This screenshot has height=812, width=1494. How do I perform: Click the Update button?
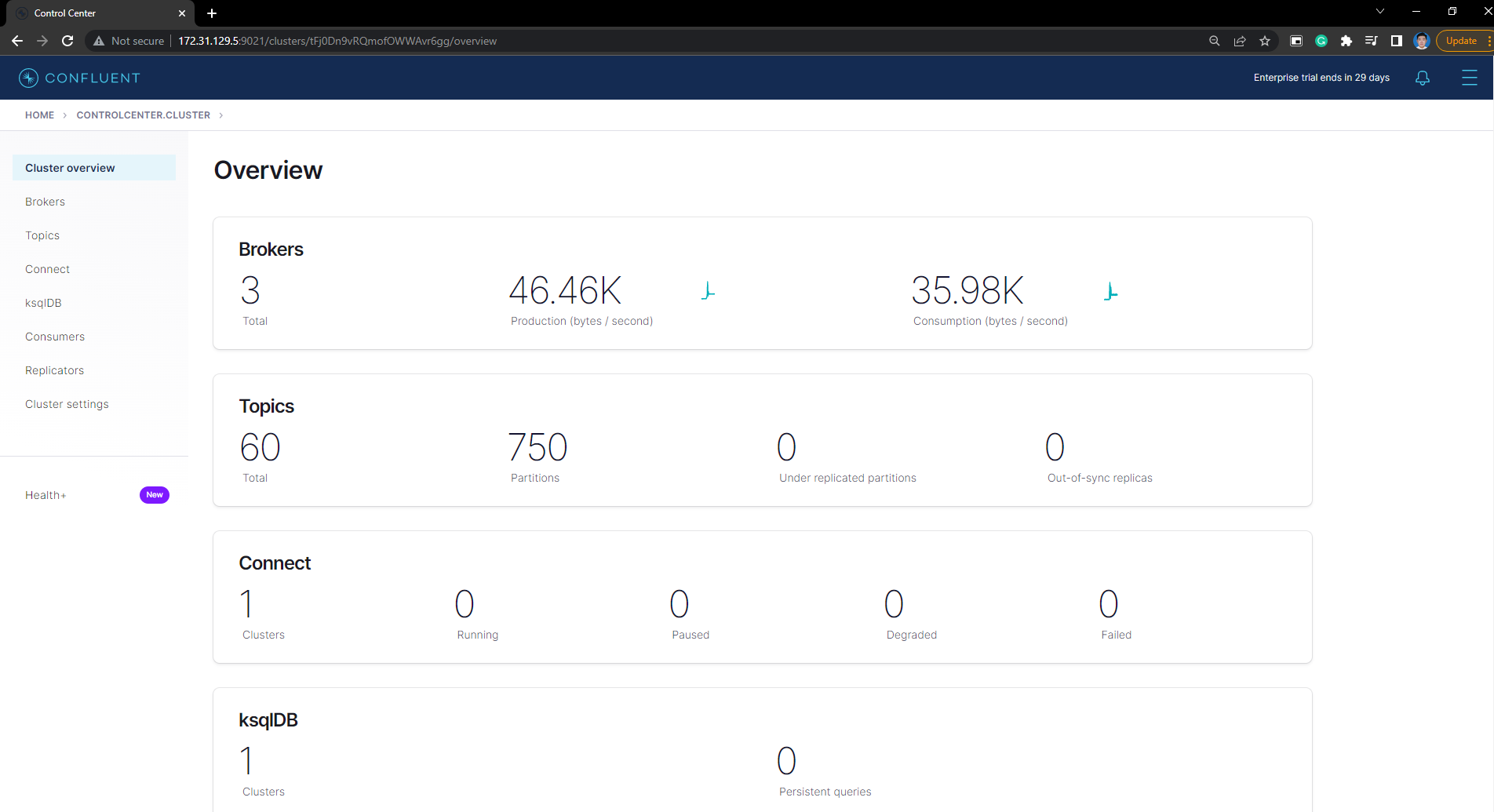tap(1460, 41)
